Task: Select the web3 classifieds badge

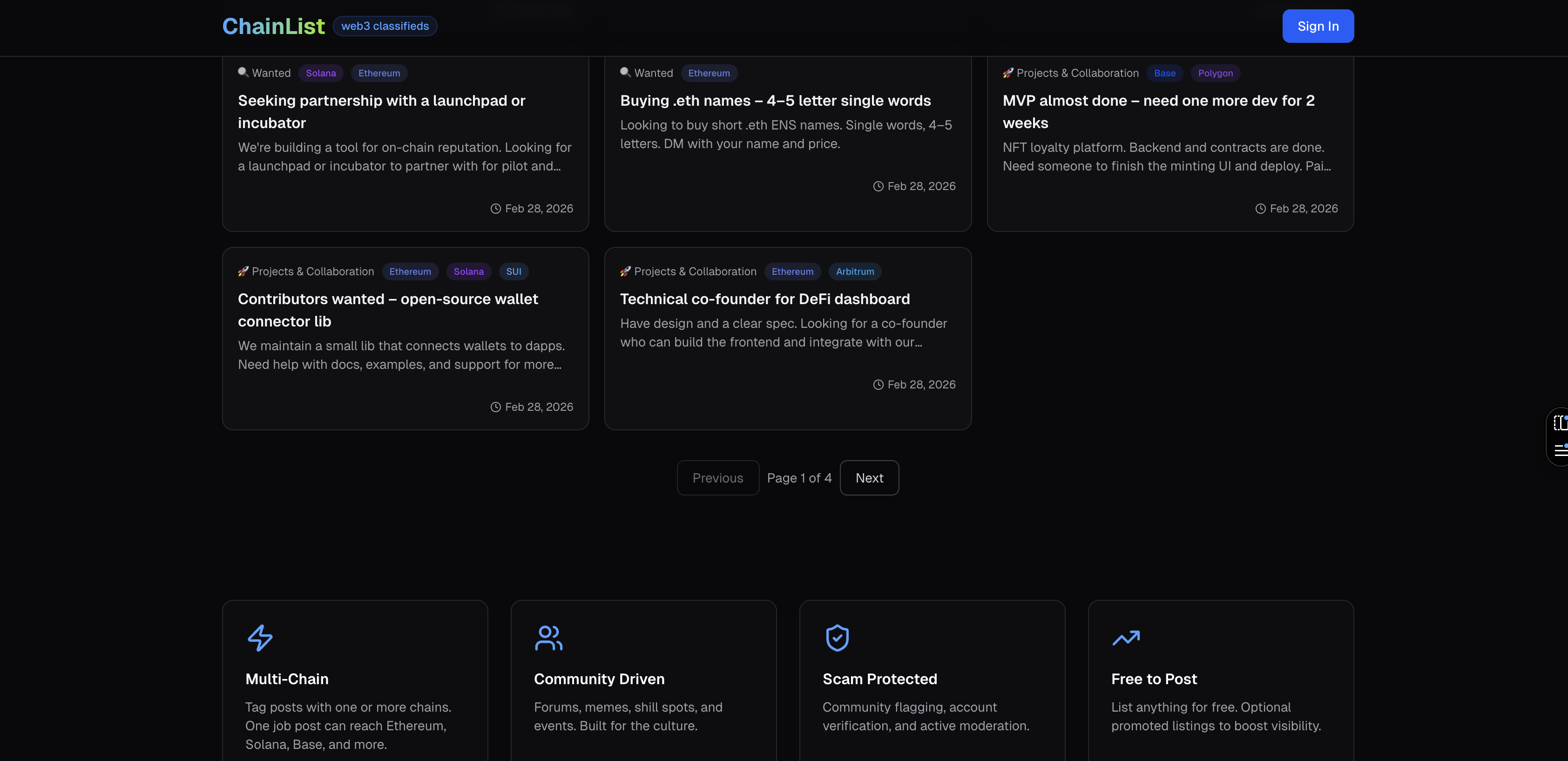Action: 385,26
